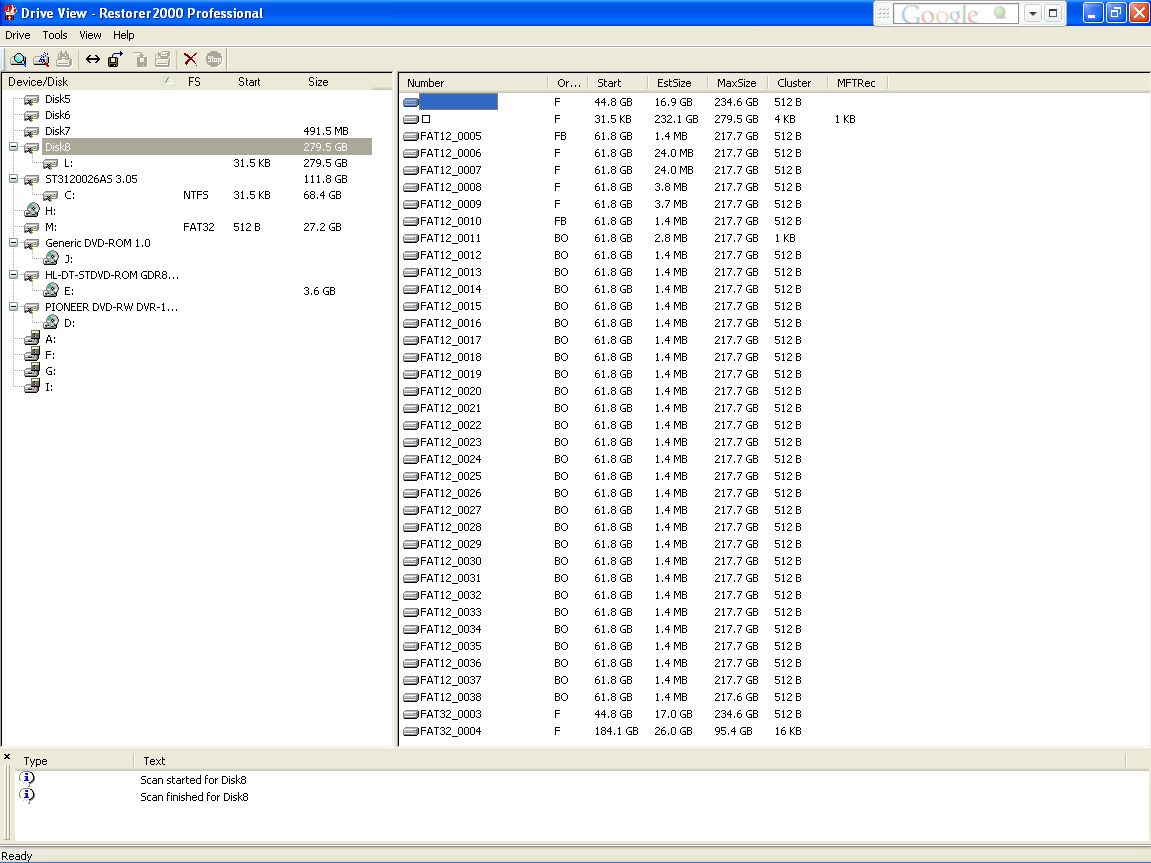
Task: Click the Type column header in log
Action: 73,761
